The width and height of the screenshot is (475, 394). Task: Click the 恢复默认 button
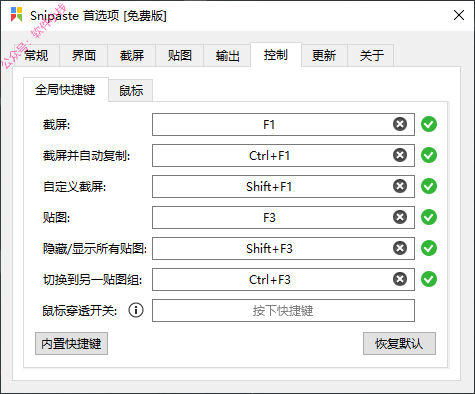point(399,344)
